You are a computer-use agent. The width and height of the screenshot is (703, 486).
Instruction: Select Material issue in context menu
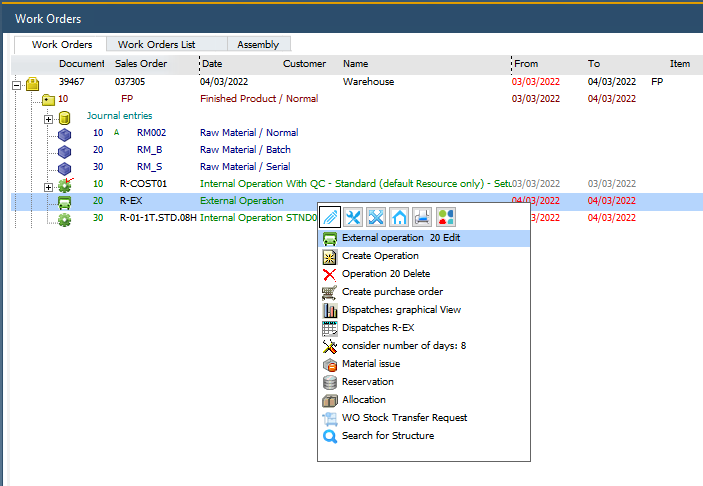(x=371, y=364)
